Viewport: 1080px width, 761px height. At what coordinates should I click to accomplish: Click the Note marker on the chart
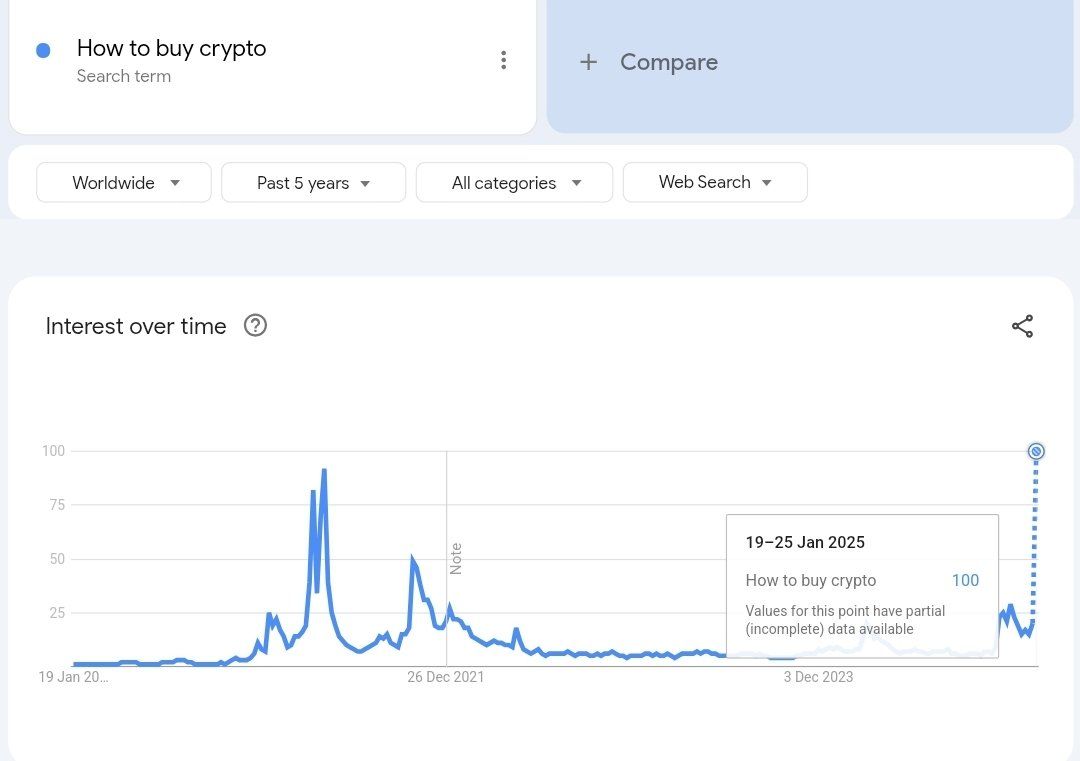coord(456,558)
